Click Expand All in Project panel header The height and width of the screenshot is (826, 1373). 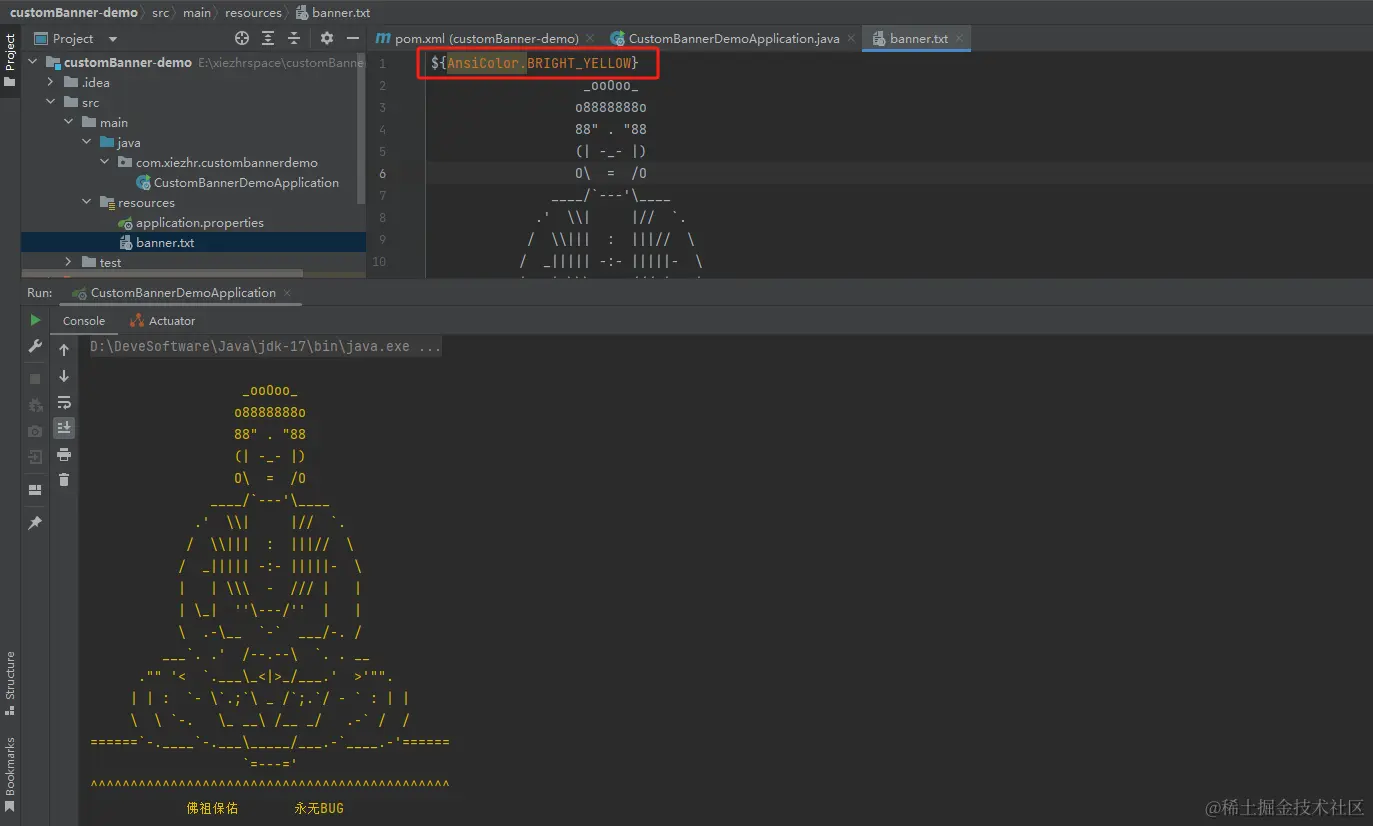point(268,38)
